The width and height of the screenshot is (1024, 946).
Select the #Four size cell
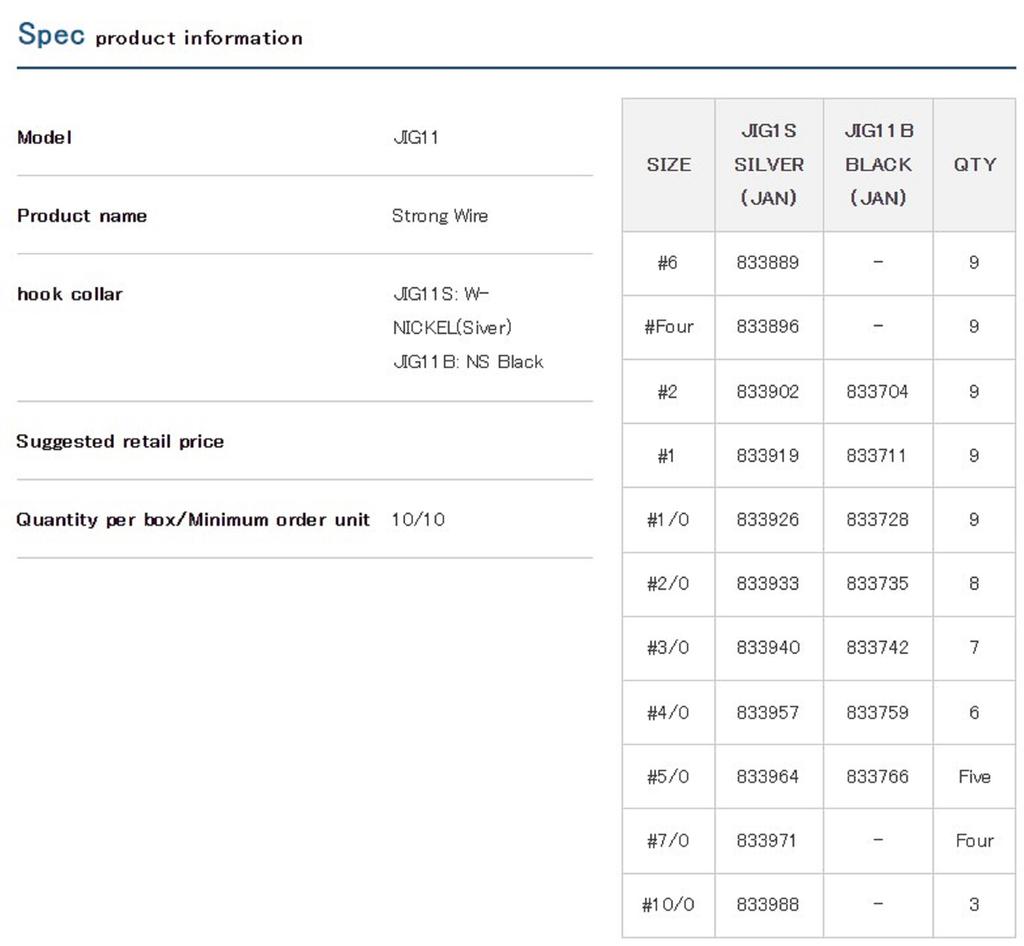pos(668,327)
